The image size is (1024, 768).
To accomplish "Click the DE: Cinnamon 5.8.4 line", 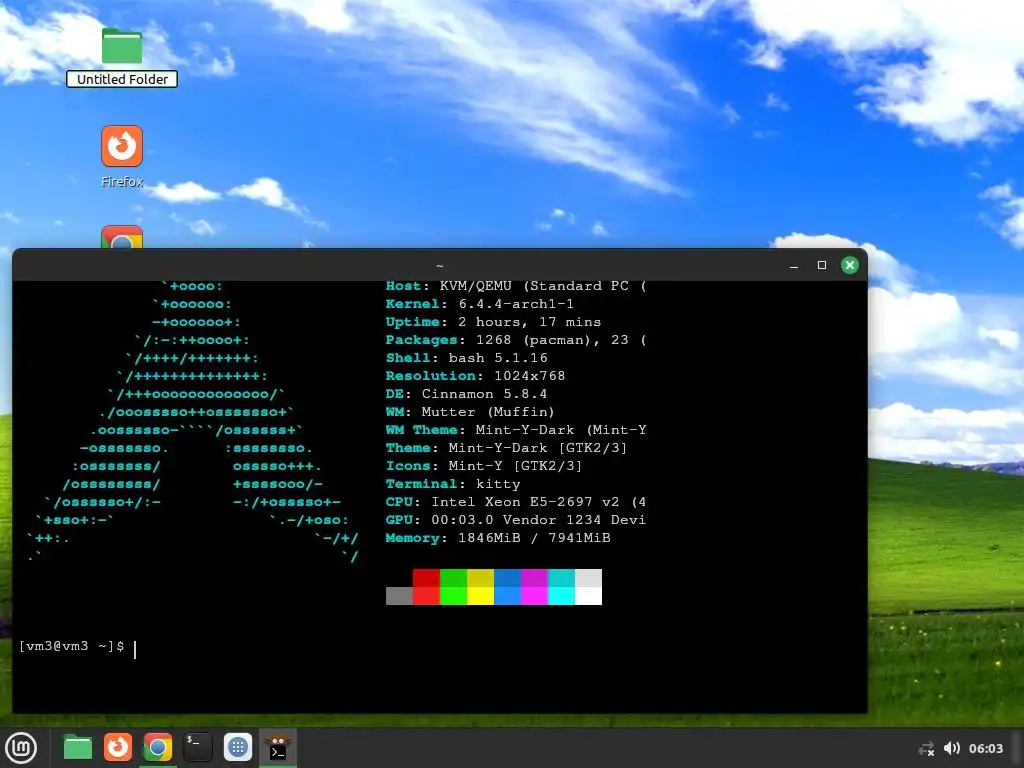I will point(466,394).
